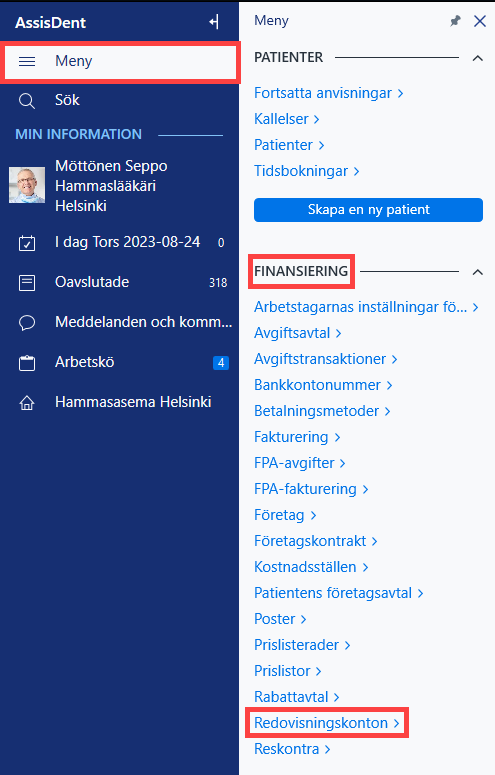Click the AssisDent logo text
The height and width of the screenshot is (775, 495).
50,23
